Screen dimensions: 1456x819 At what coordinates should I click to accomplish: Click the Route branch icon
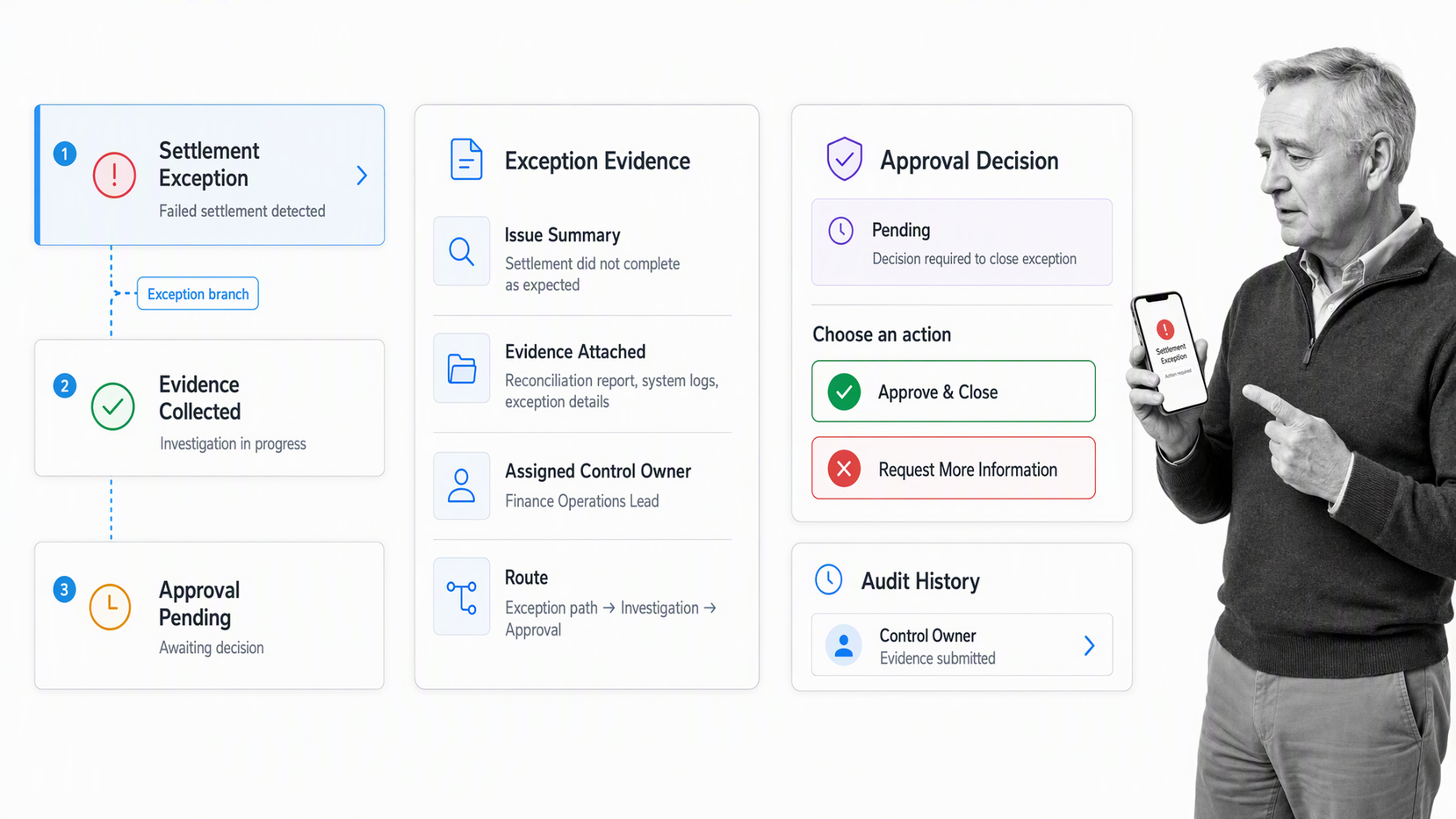461,597
